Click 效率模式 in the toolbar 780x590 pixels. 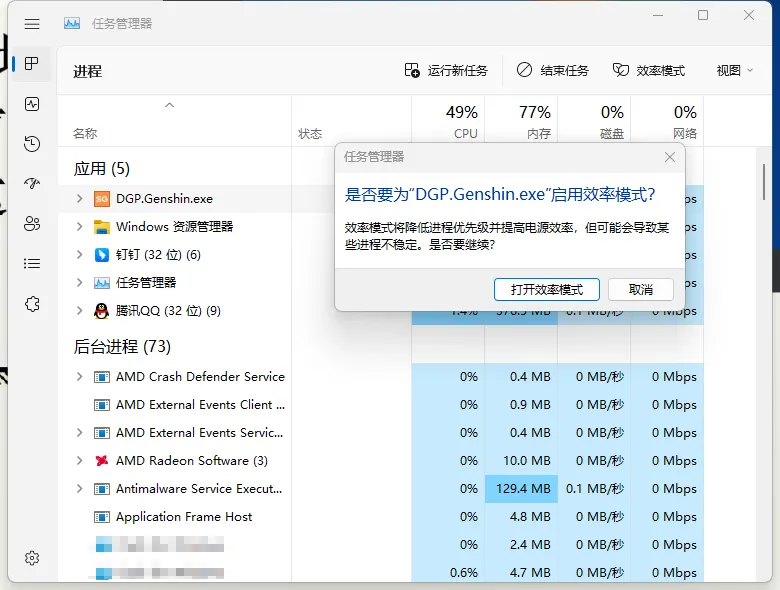649,71
